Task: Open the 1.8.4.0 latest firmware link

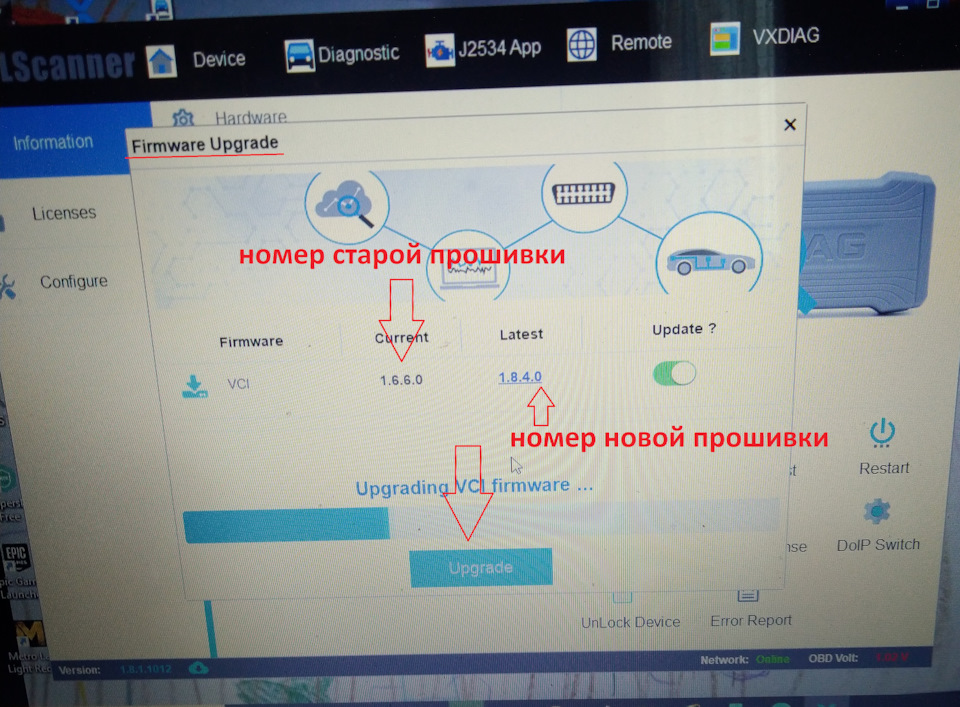Action: [x=521, y=378]
